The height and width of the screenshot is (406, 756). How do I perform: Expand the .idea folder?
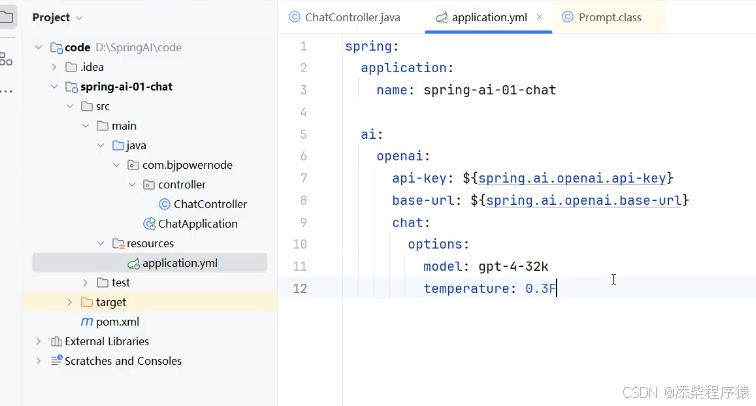[54, 67]
